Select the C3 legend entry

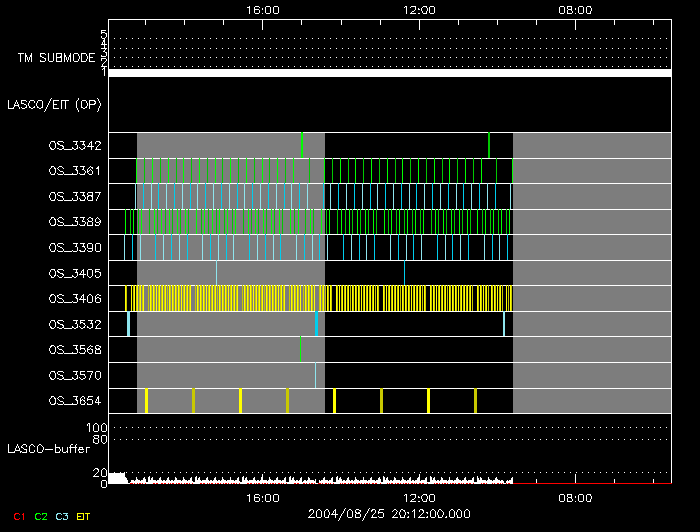click(62, 517)
